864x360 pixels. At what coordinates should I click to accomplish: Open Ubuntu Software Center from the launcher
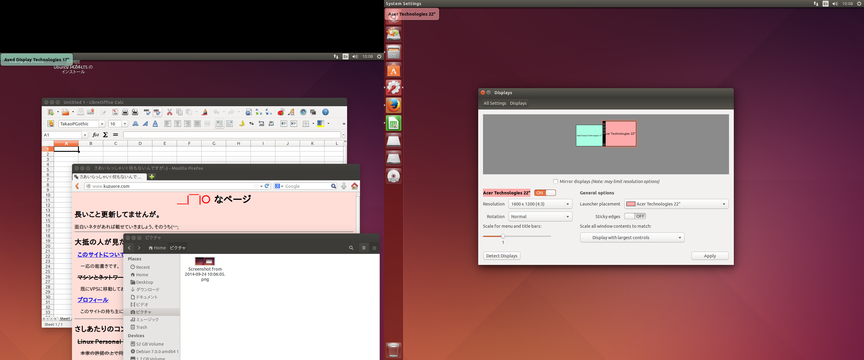(x=393, y=69)
